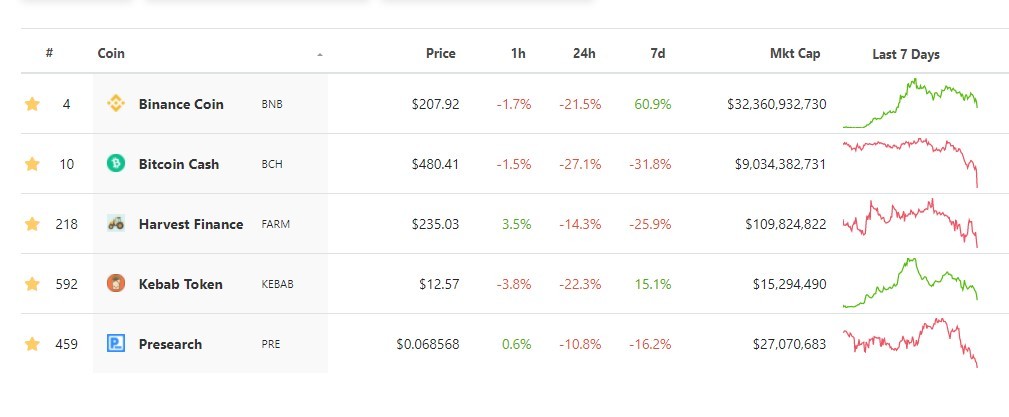This screenshot has width=1009, height=417.
Task: Unfavorite Binance Coin via star
Action: click(32, 104)
